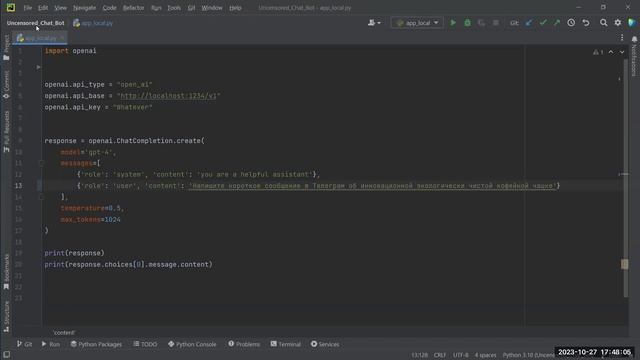Click the warning inspection indicator
Screen dimensions: 640x360
coord(598,52)
